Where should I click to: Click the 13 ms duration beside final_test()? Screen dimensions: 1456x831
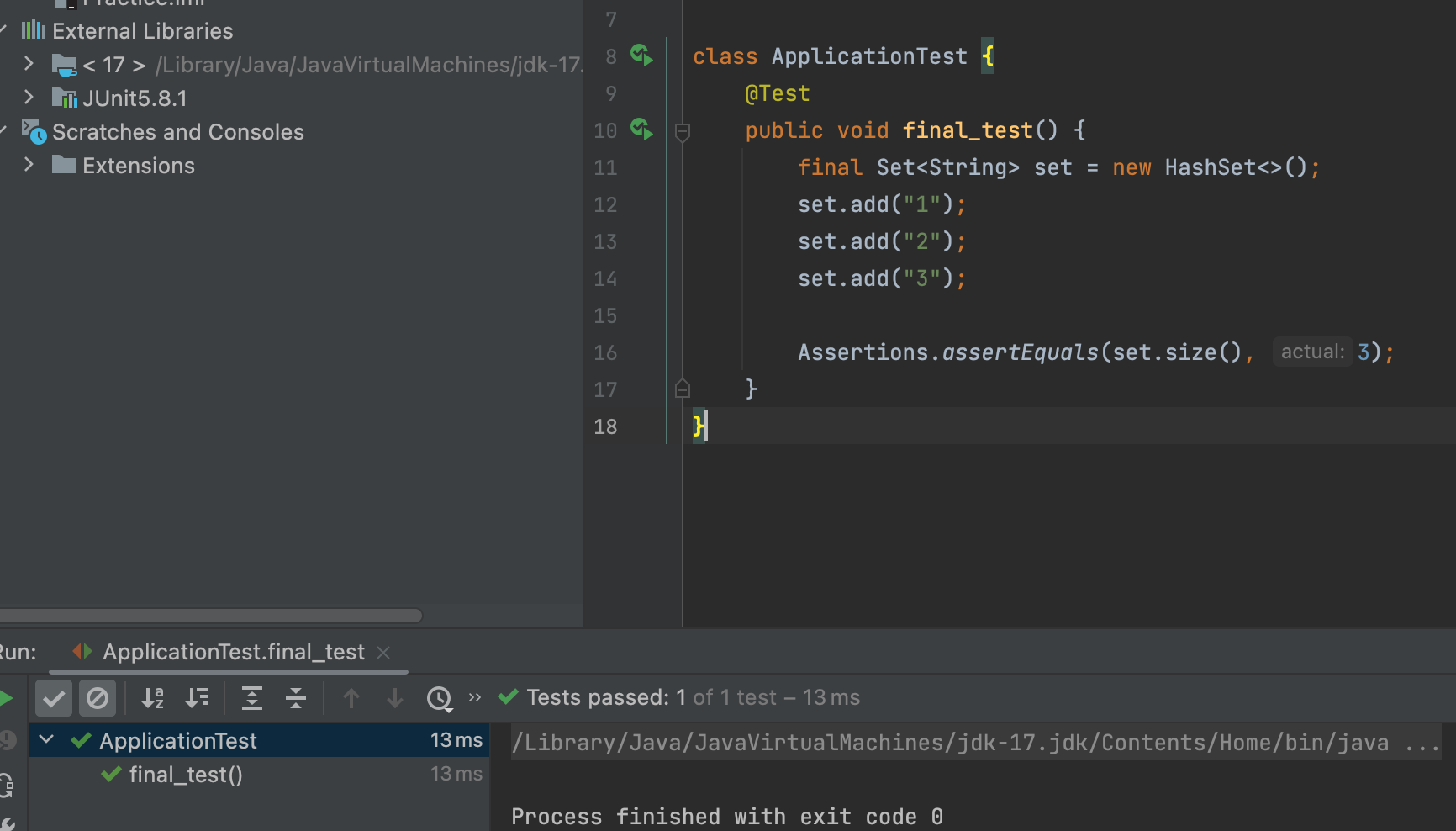(456, 774)
